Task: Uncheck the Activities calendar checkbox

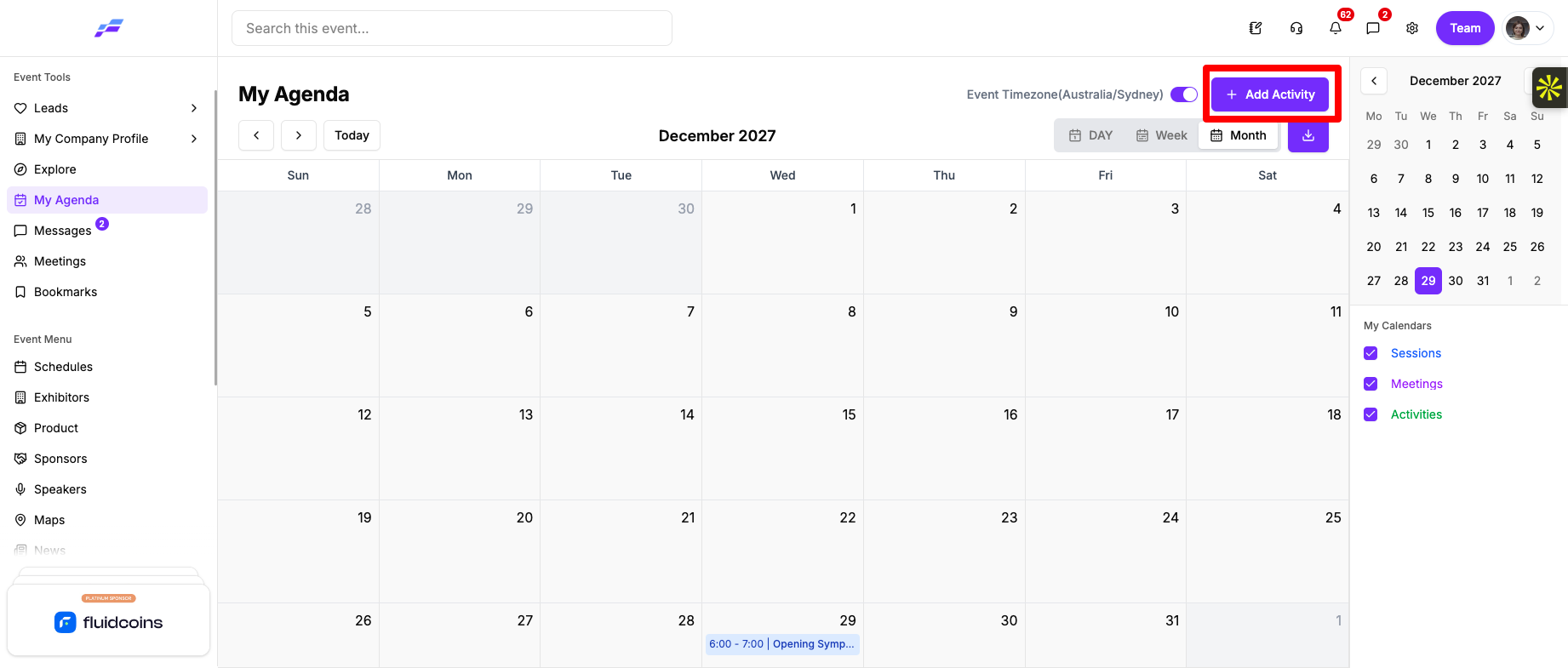Action: point(1371,414)
